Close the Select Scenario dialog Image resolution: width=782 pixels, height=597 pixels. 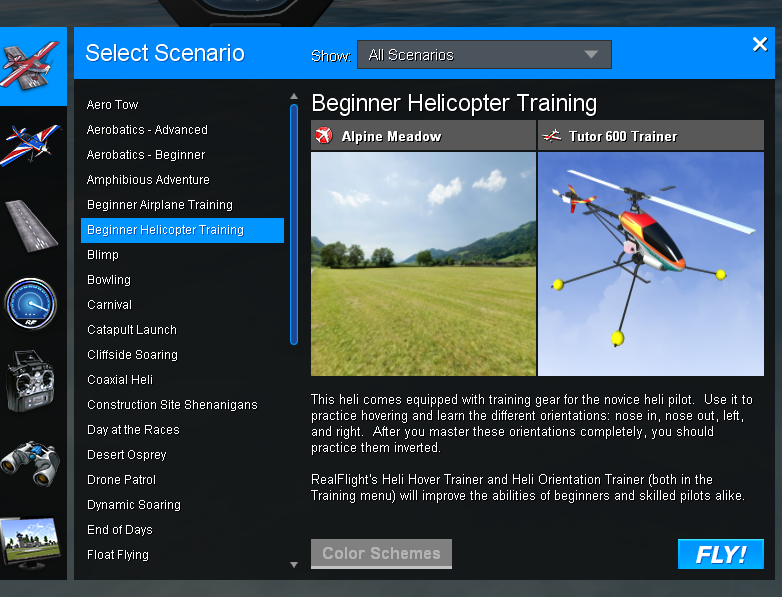coord(760,44)
